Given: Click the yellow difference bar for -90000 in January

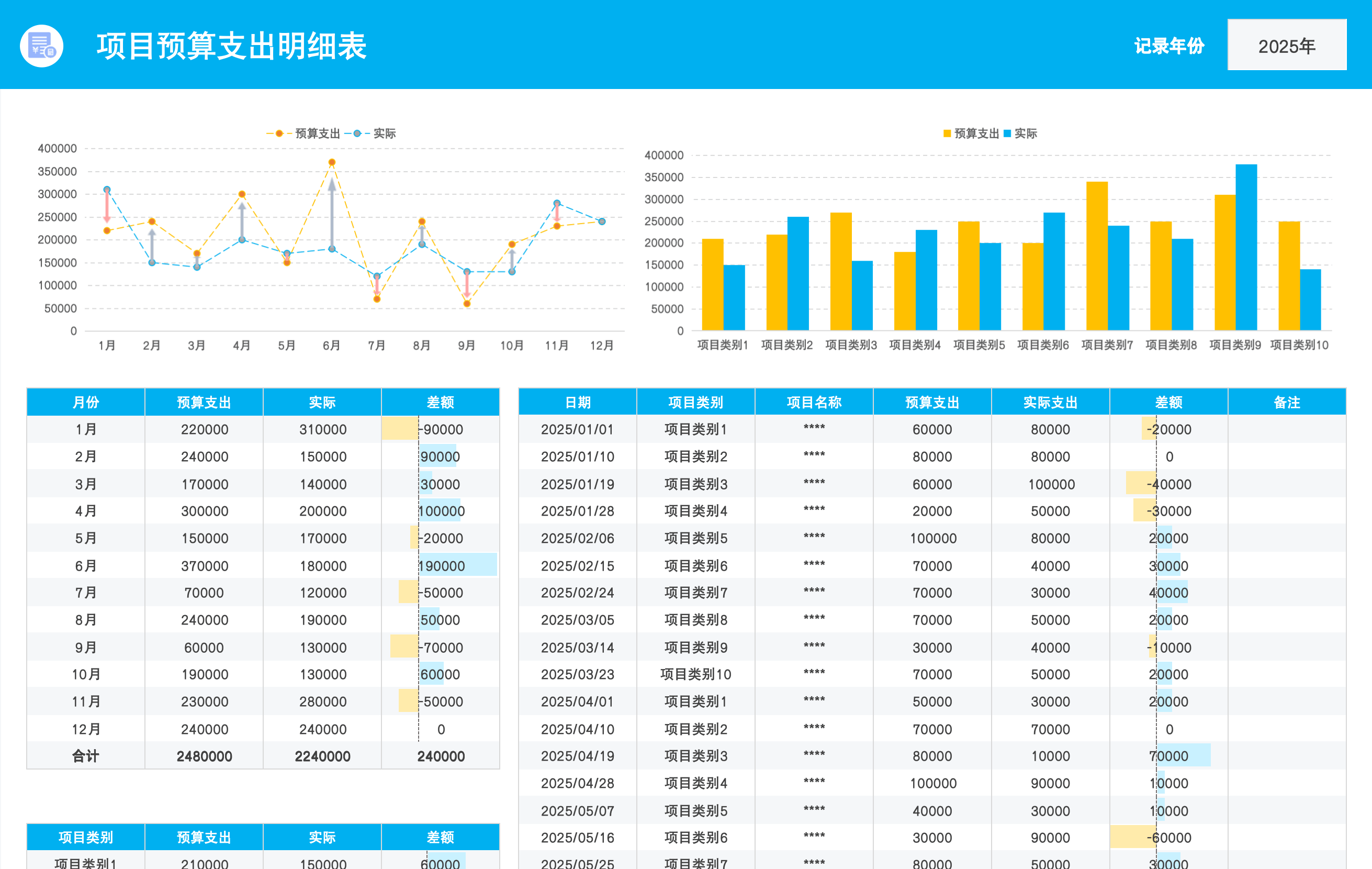Looking at the screenshot, I should [x=400, y=429].
